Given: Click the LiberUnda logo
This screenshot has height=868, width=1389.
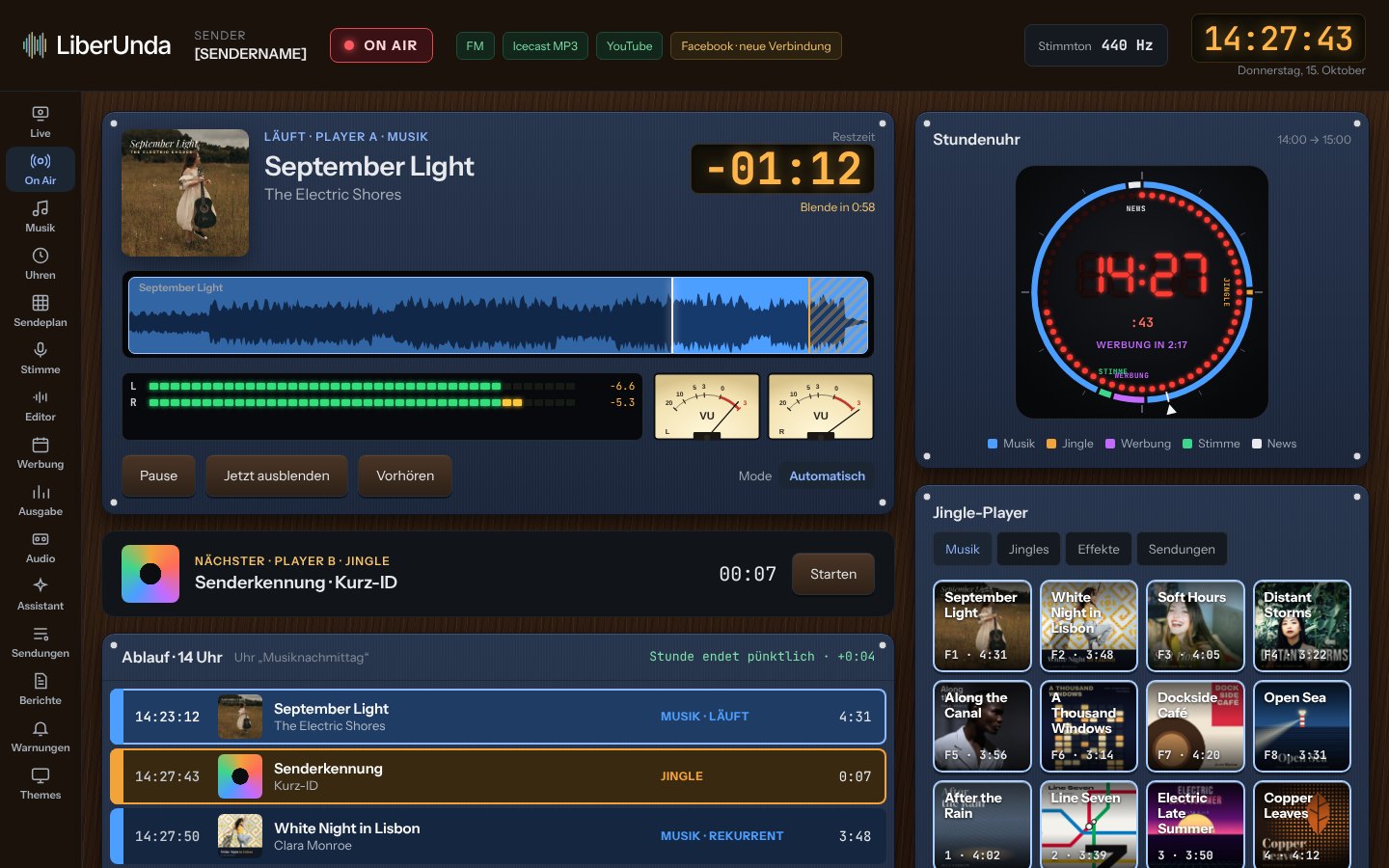Looking at the screenshot, I should 96,45.
